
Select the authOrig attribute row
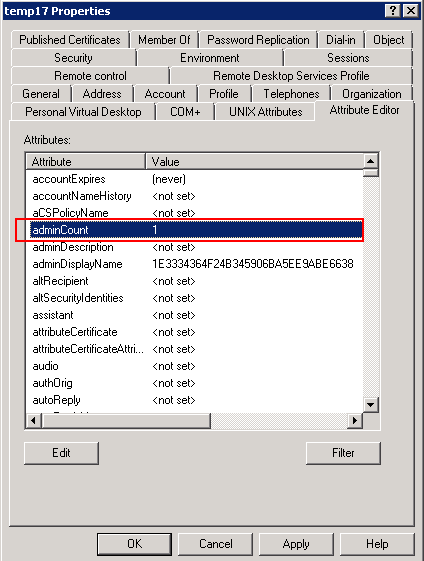pyautogui.click(x=195, y=383)
